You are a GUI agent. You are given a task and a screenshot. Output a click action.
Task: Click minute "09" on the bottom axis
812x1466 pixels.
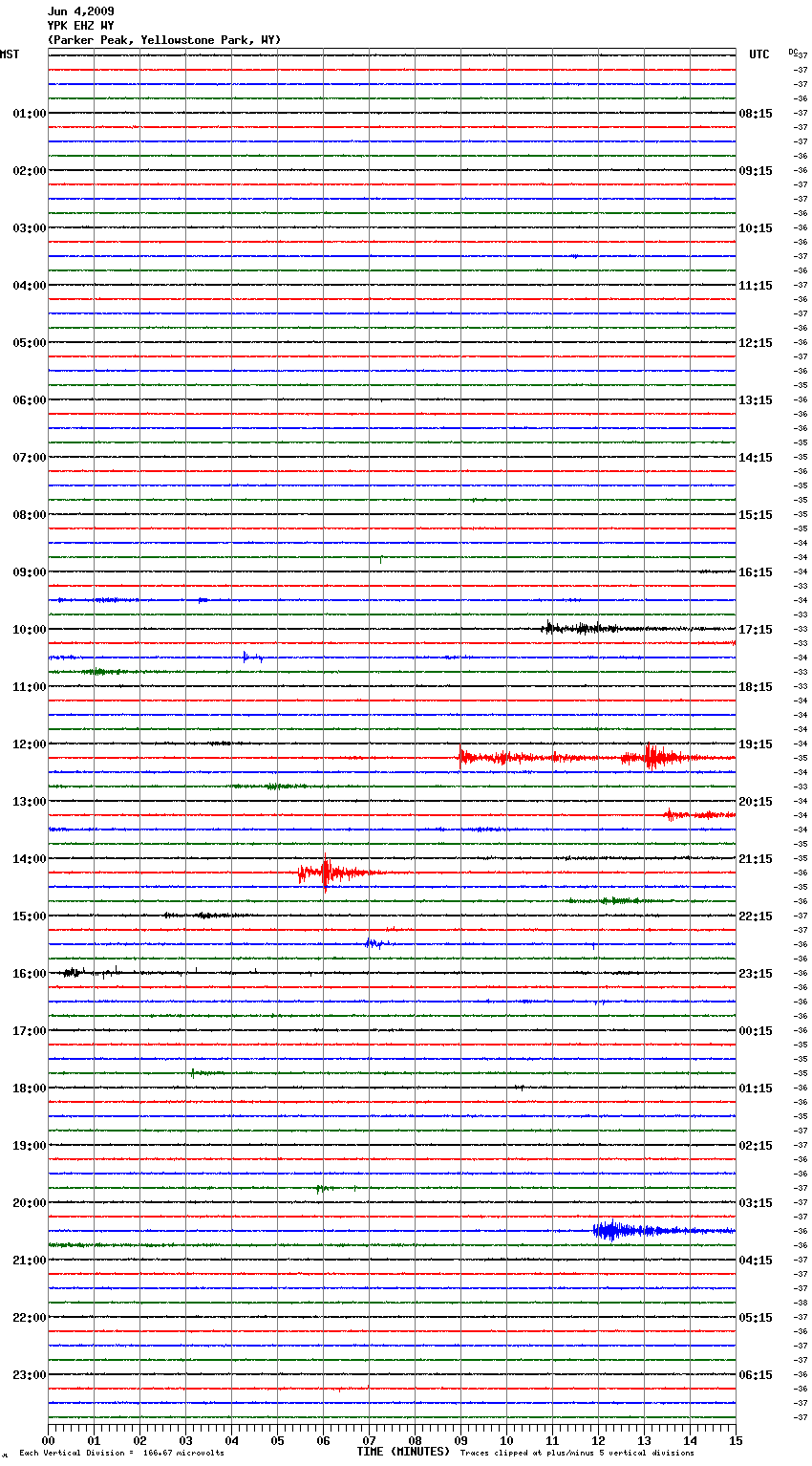460,1440
